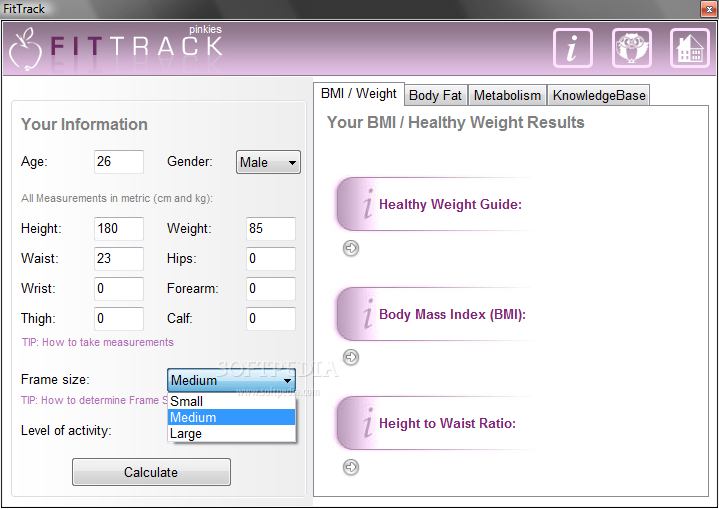Click the Body Mass Index (BMI) heading

tap(452, 315)
